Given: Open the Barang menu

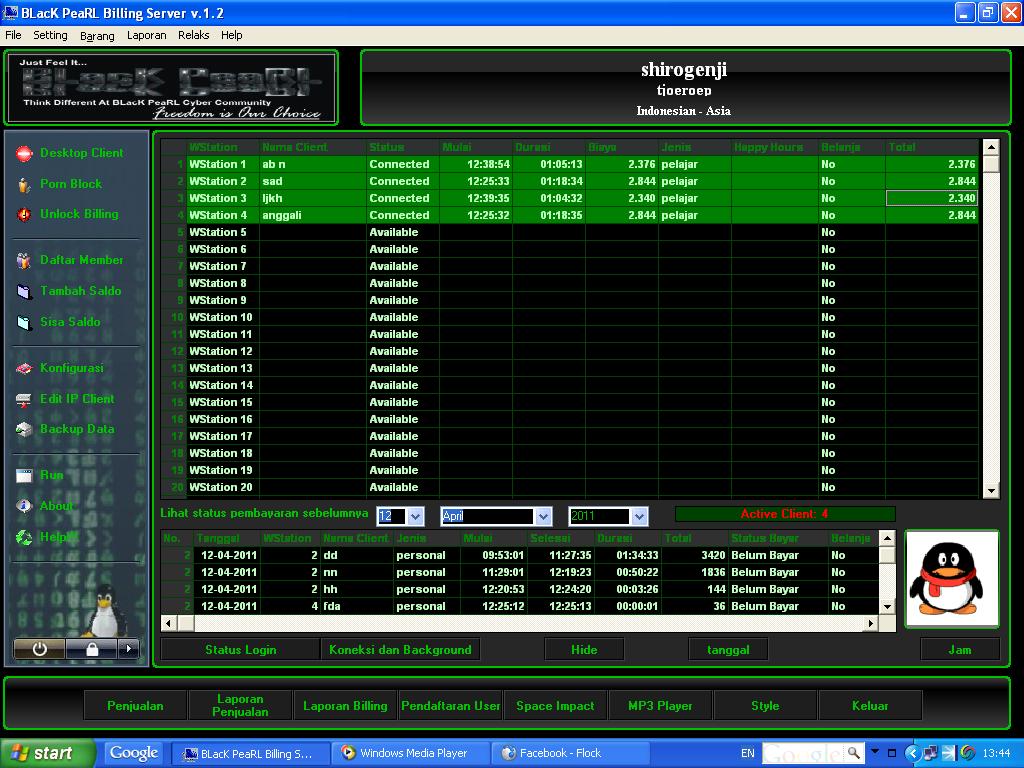Looking at the screenshot, I should [x=97, y=35].
